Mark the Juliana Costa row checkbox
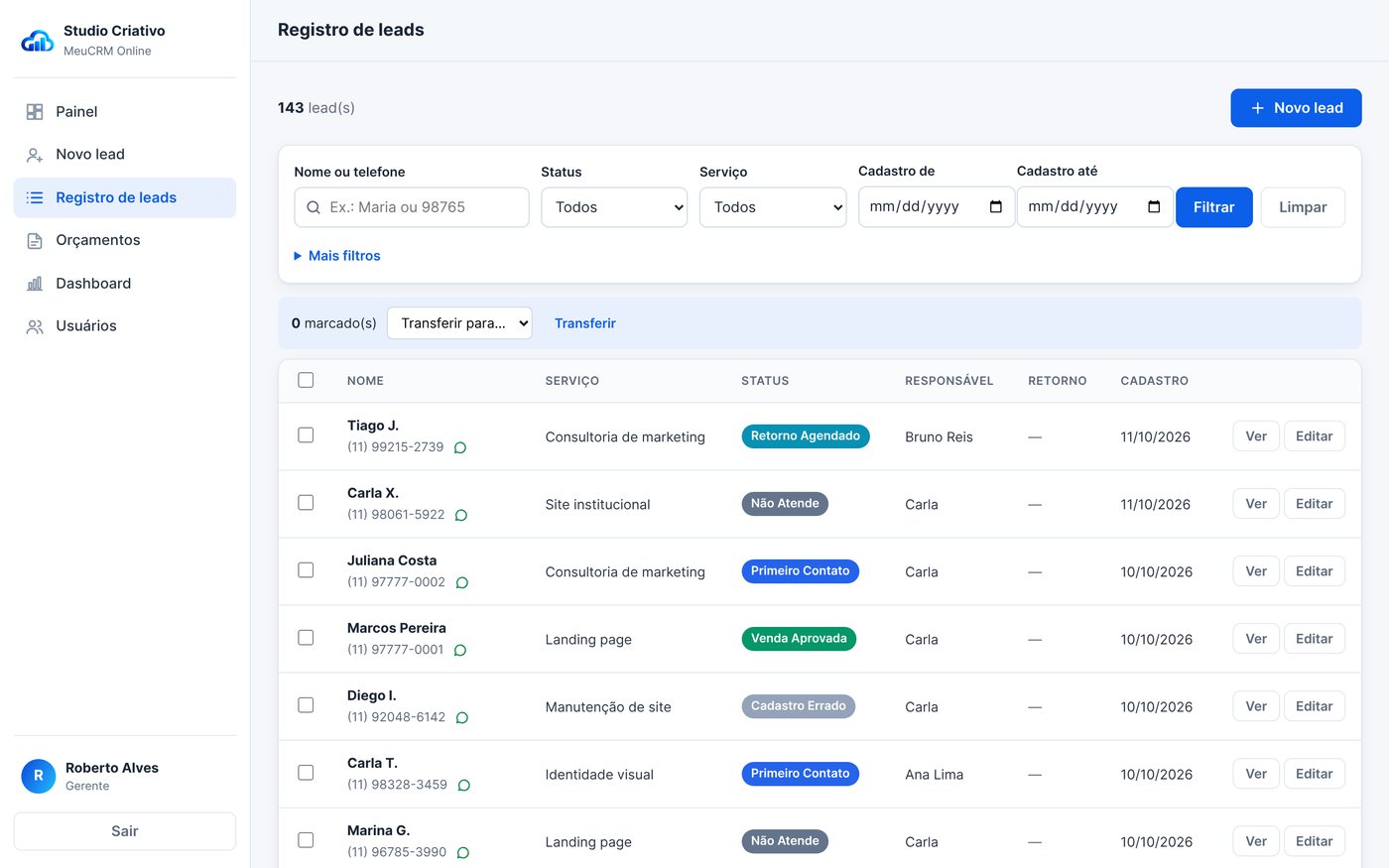Screen dimensions: 1389x868 pyautogui.click(x=306, y=570)
